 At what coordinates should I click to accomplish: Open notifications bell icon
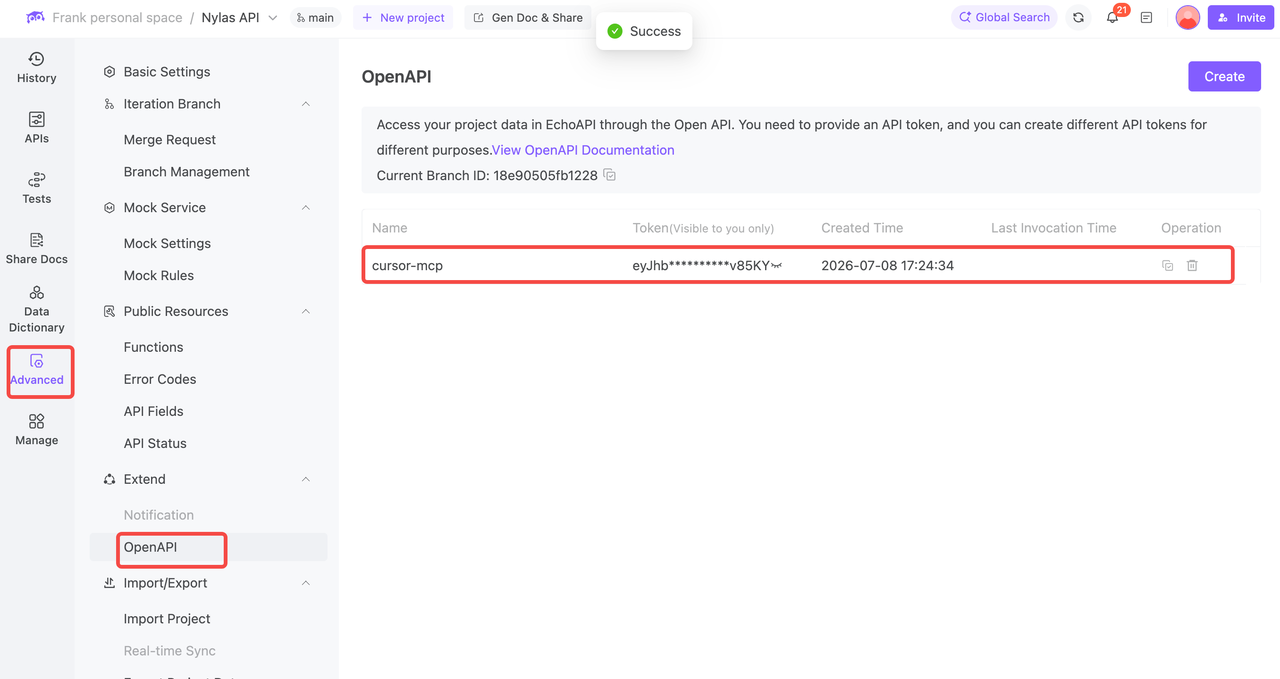[1112, 18]
